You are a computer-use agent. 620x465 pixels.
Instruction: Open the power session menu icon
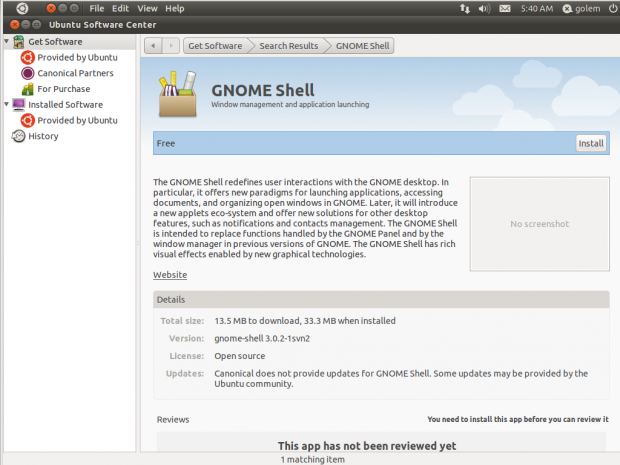(x=612, y=8)
